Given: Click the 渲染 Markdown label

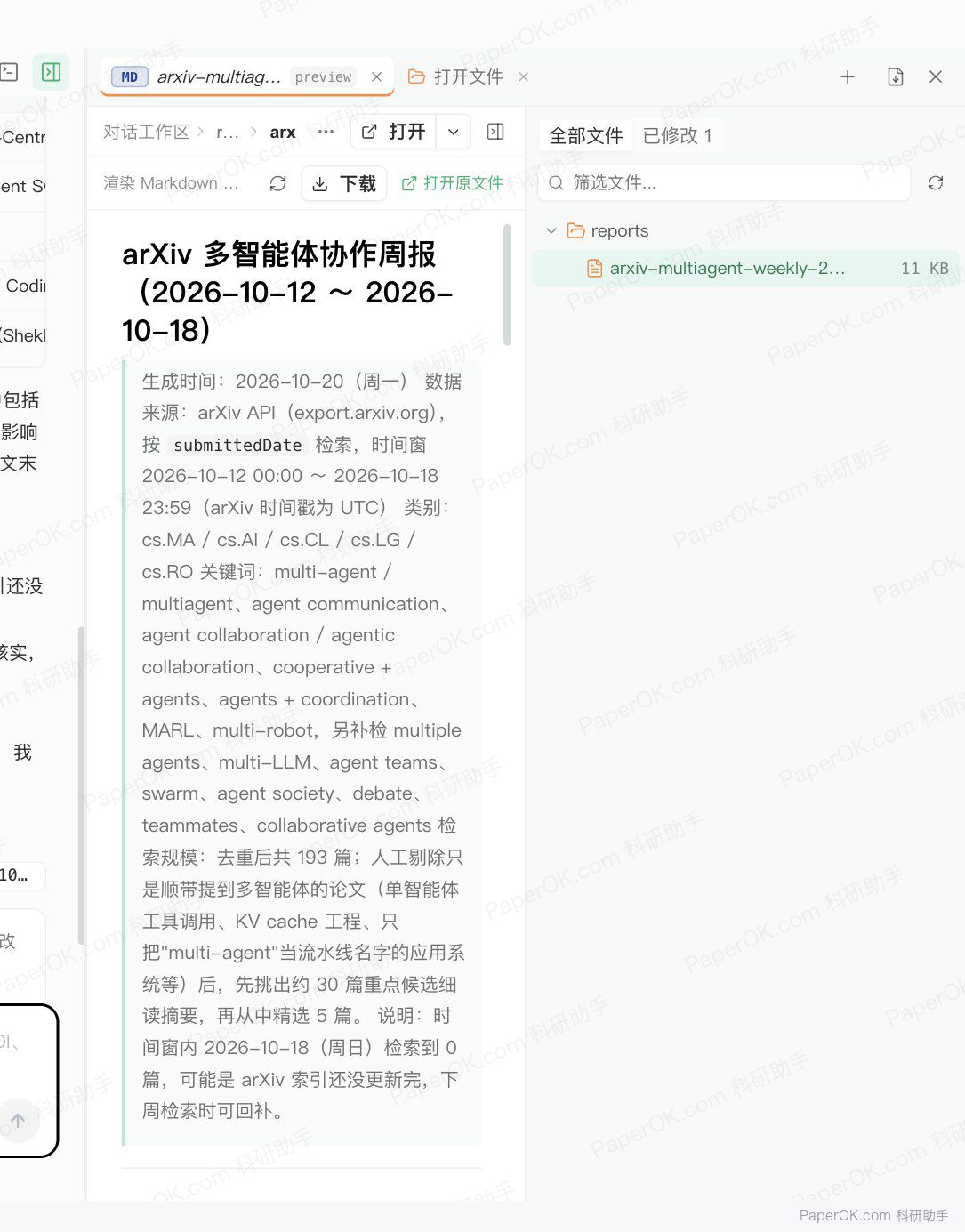Looking at the screenshot, I should (171, 183).
